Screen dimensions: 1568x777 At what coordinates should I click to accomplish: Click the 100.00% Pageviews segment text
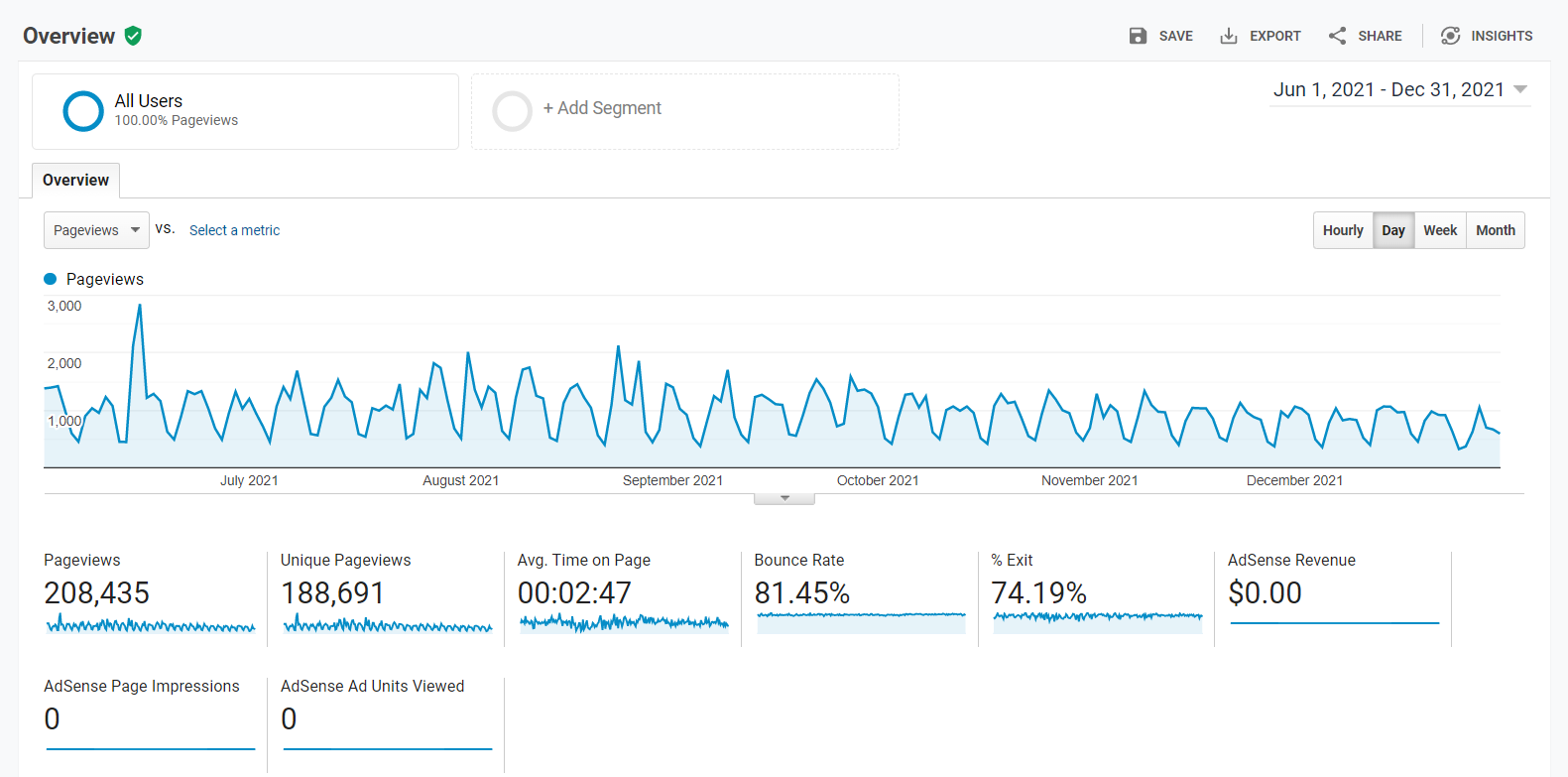click(x=177, y=120)
